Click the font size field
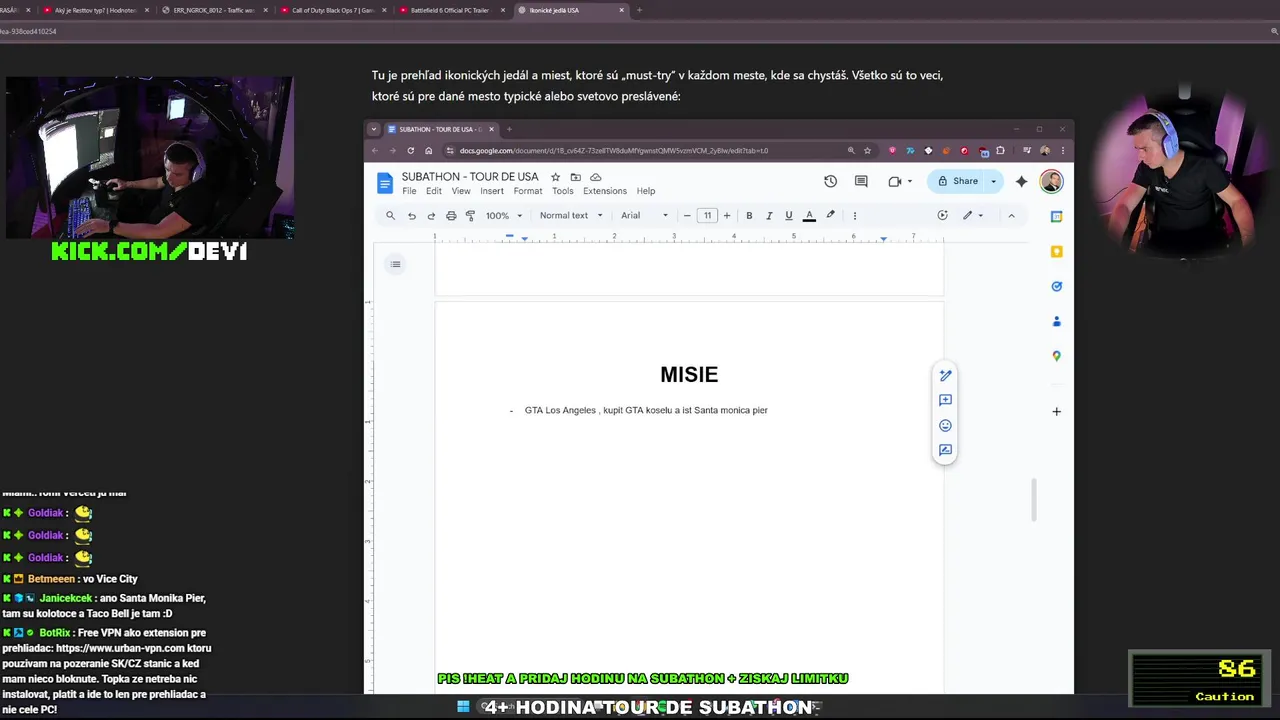This screenshot has width=1280, height=720. pos(707,215)
